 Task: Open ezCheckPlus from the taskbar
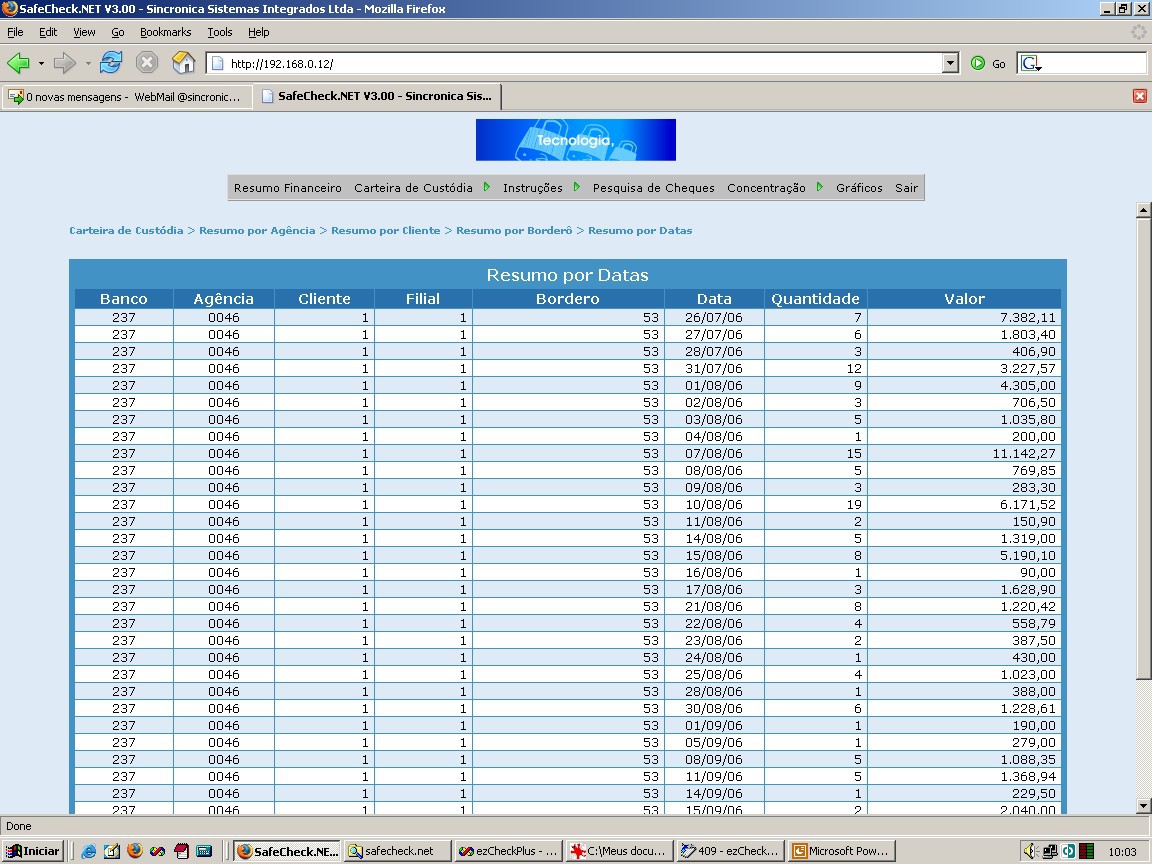coord(508,851)
